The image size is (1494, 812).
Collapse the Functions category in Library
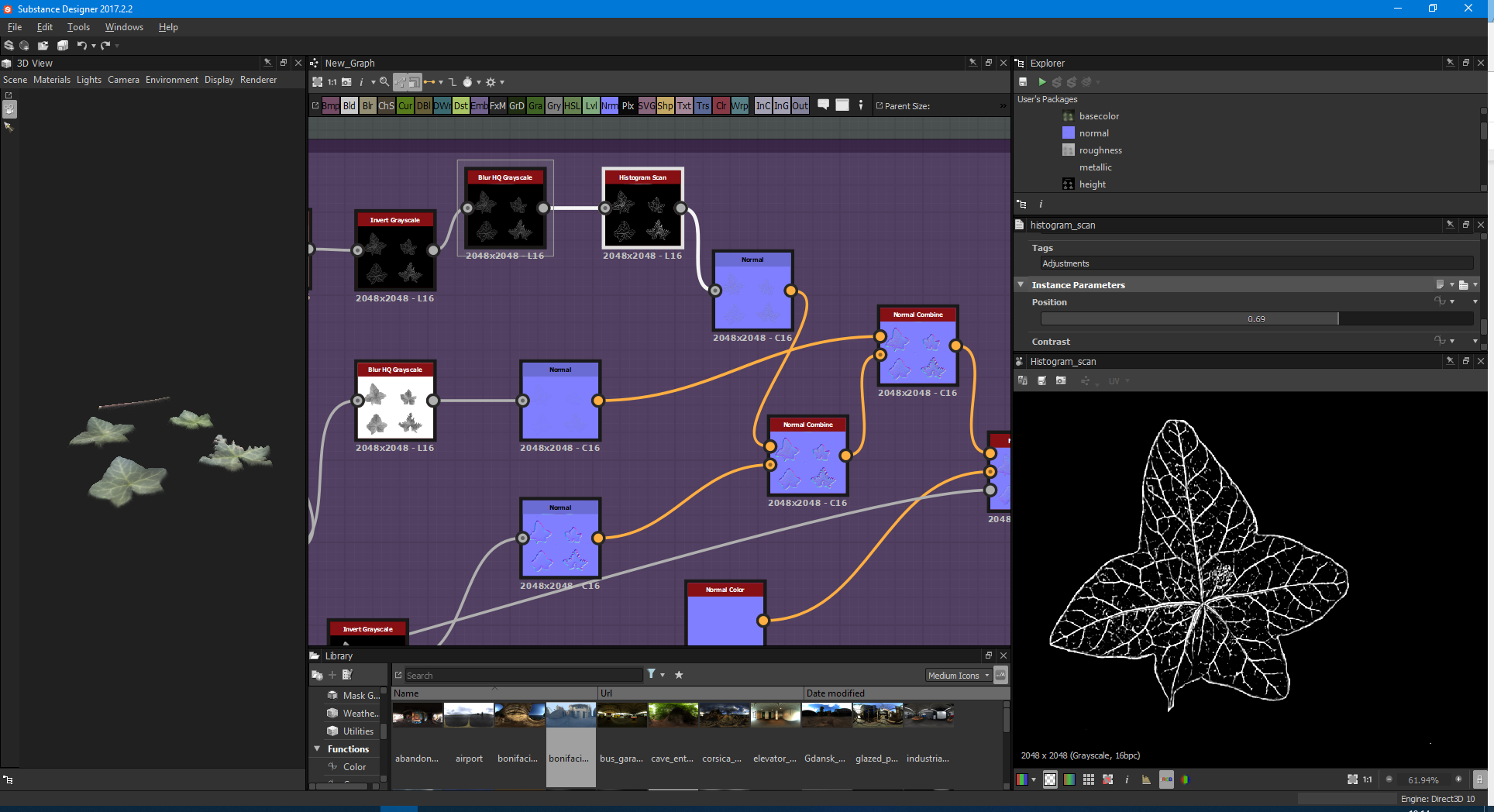317,748
